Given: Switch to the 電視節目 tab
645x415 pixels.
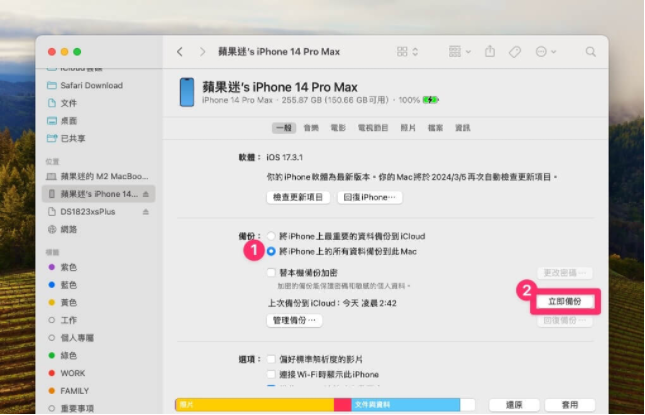Looking at the screenshot, I should pos(373,128).
